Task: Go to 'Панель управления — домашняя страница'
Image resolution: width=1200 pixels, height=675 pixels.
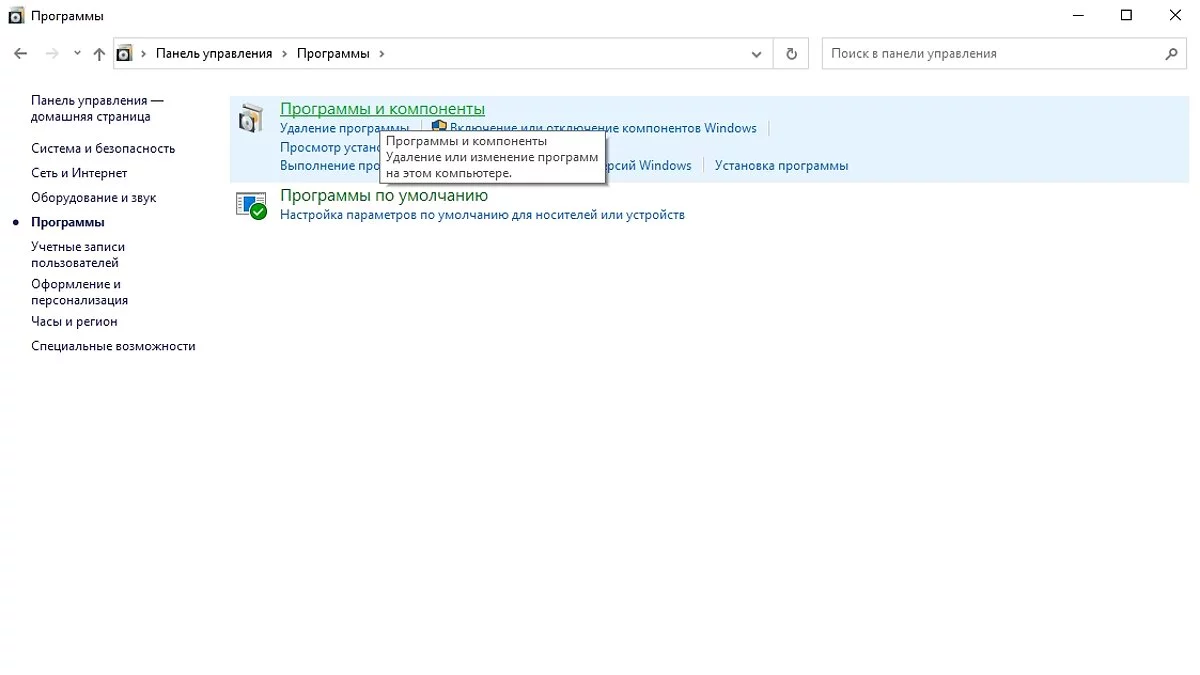Action: click(x=97, y=108)
